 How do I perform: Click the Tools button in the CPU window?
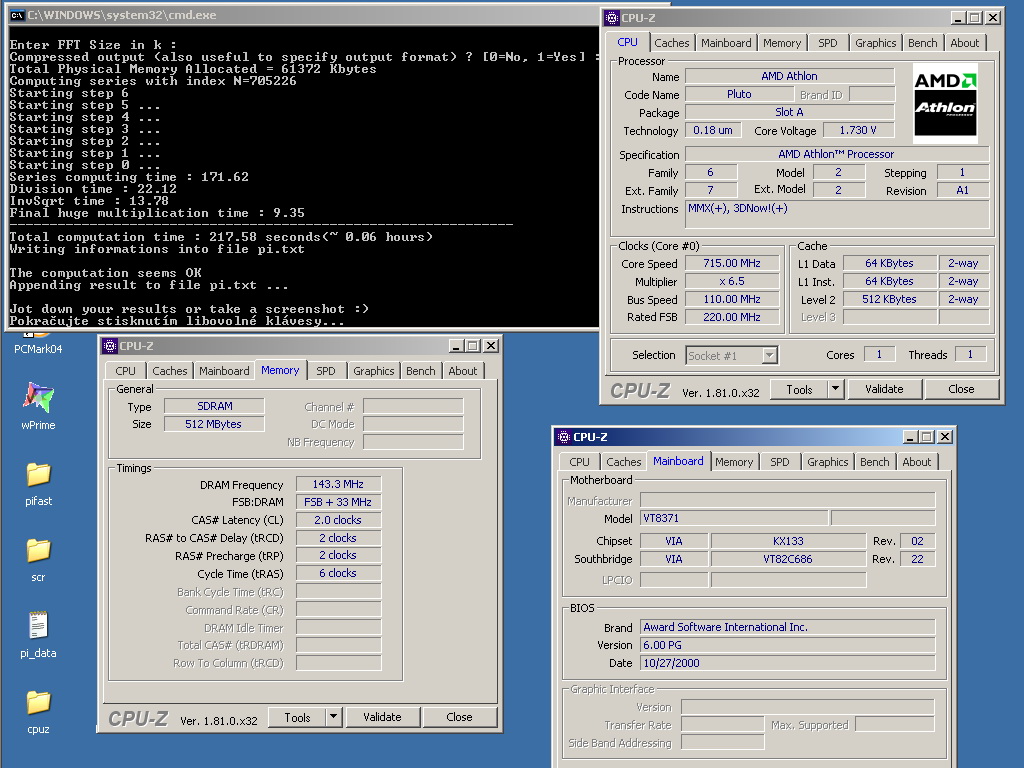[x=799, y=389]
